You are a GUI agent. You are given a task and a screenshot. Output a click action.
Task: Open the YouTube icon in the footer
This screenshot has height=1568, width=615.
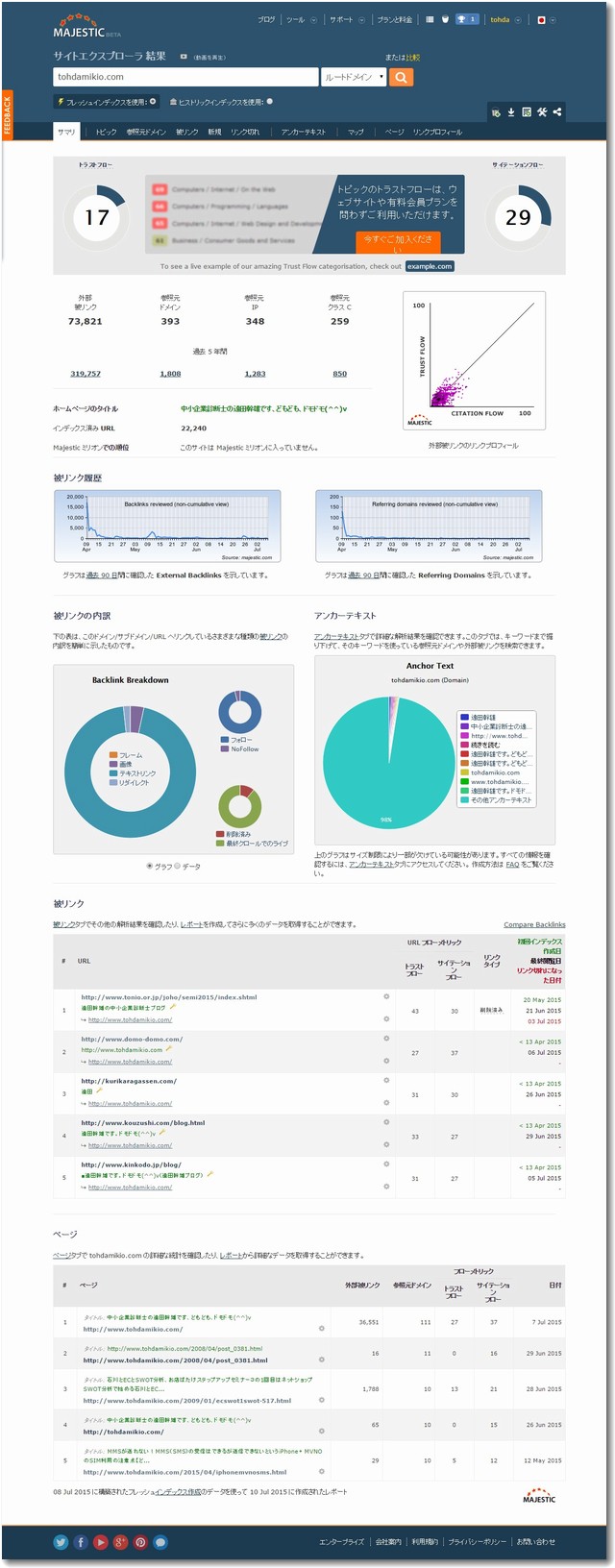click(x=101, y=1542)
